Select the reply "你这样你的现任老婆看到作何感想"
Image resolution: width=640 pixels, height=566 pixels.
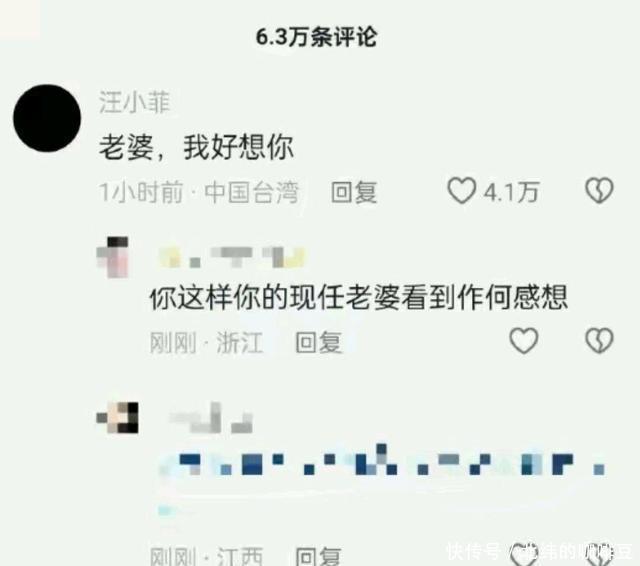pyautogui.click(x=358, y=297)
